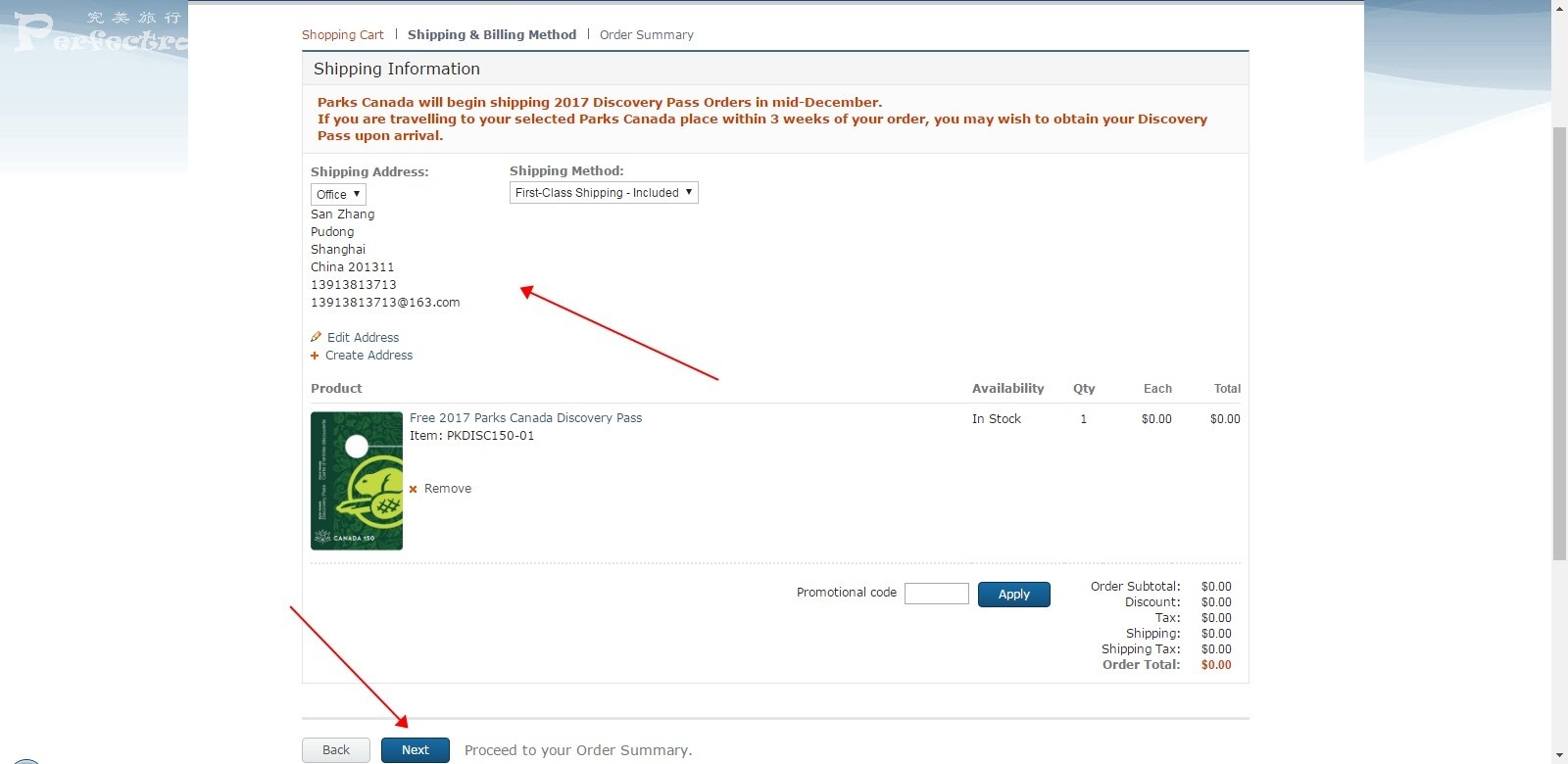Click the Order Subtotal label
Viewport: 1568px width, 764px height.
(x=1136, y=587)
